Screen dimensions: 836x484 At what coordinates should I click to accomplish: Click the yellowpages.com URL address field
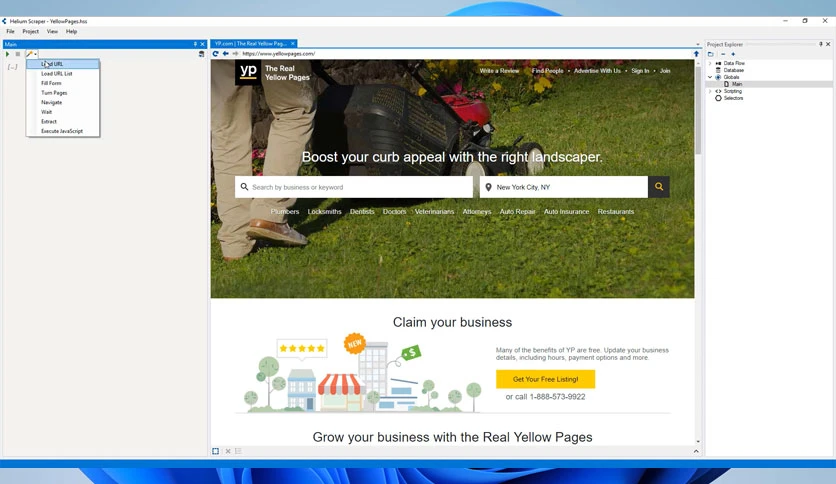pyautogui.click(x=465, y=54)
